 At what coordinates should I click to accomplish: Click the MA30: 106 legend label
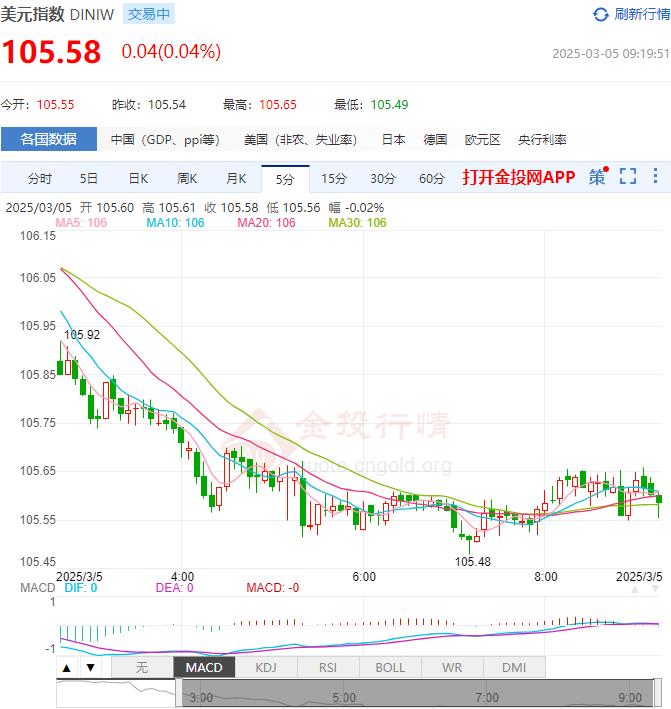click(357, 222)
